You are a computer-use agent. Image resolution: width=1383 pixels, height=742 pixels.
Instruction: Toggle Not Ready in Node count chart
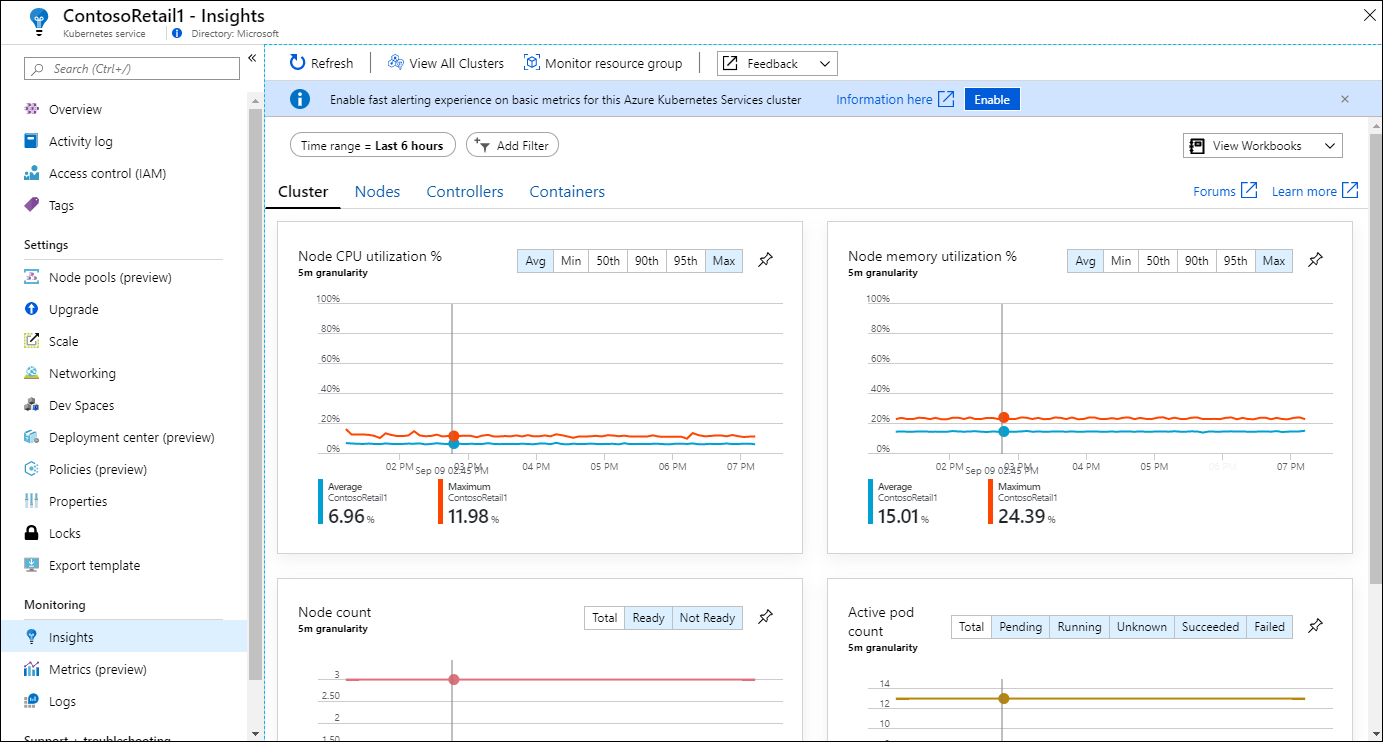[x=707, y=618]
